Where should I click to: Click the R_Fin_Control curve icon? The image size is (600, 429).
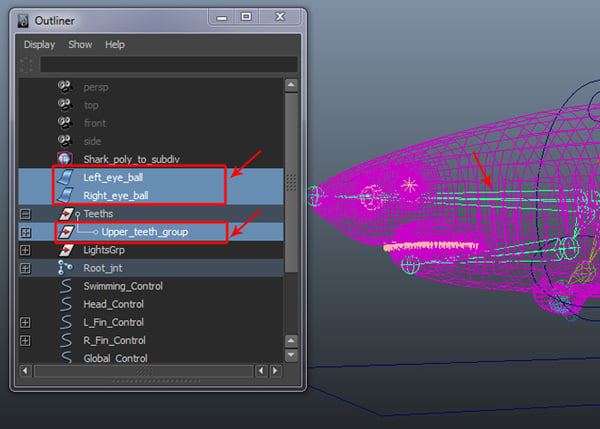point(66,340)
